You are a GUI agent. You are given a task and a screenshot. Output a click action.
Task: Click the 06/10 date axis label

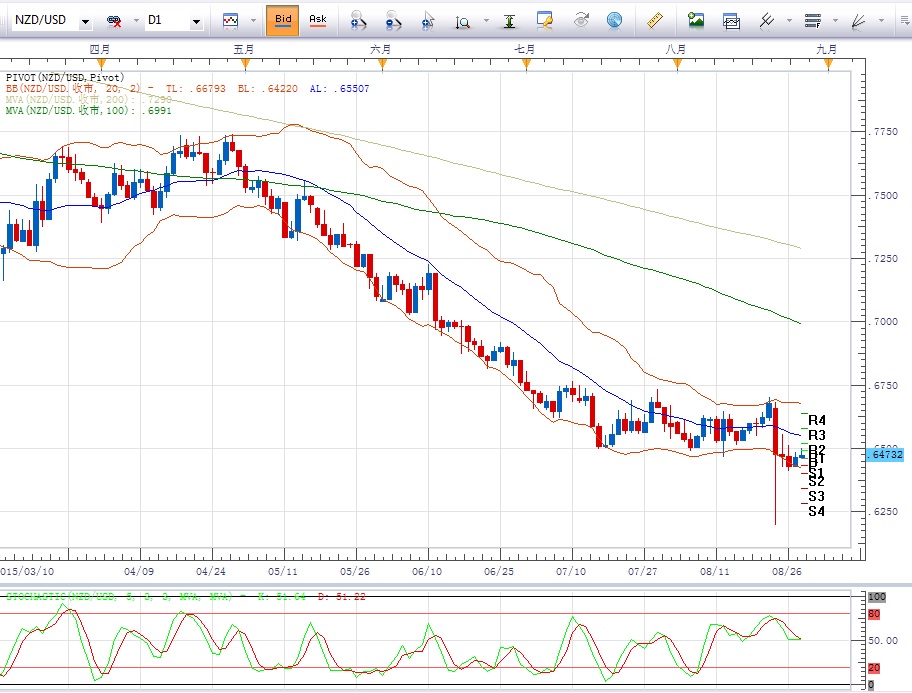pos(427,571)
